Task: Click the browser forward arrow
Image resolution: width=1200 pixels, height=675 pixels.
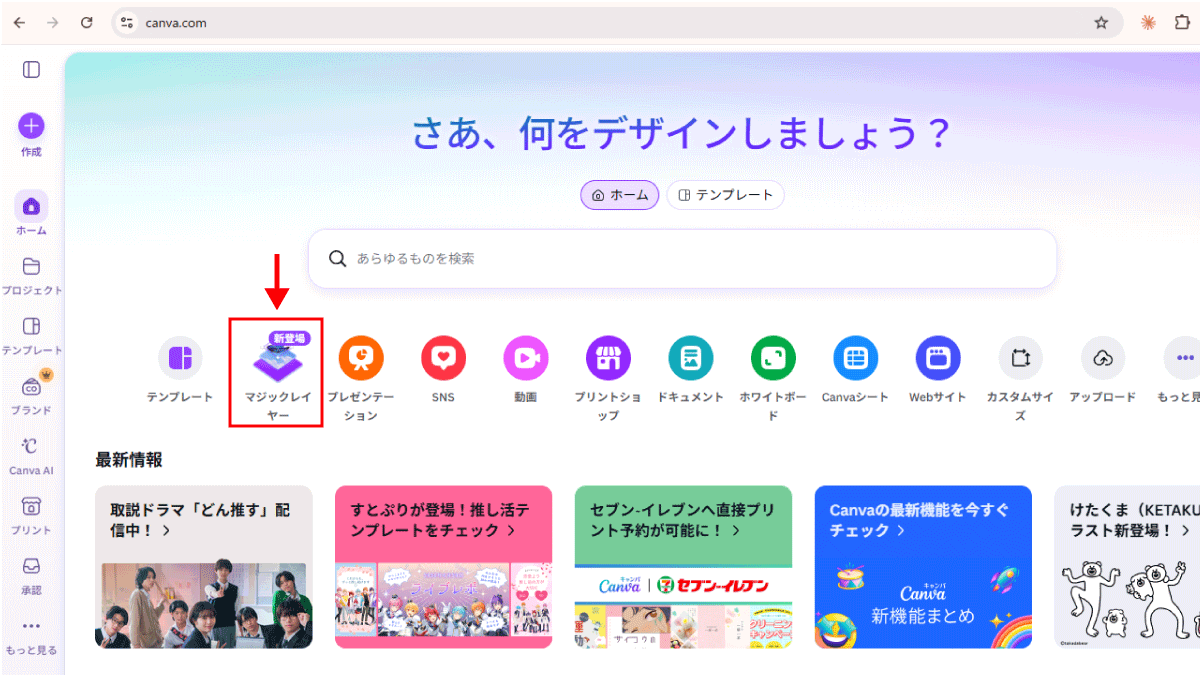Action: click(53, 22)
